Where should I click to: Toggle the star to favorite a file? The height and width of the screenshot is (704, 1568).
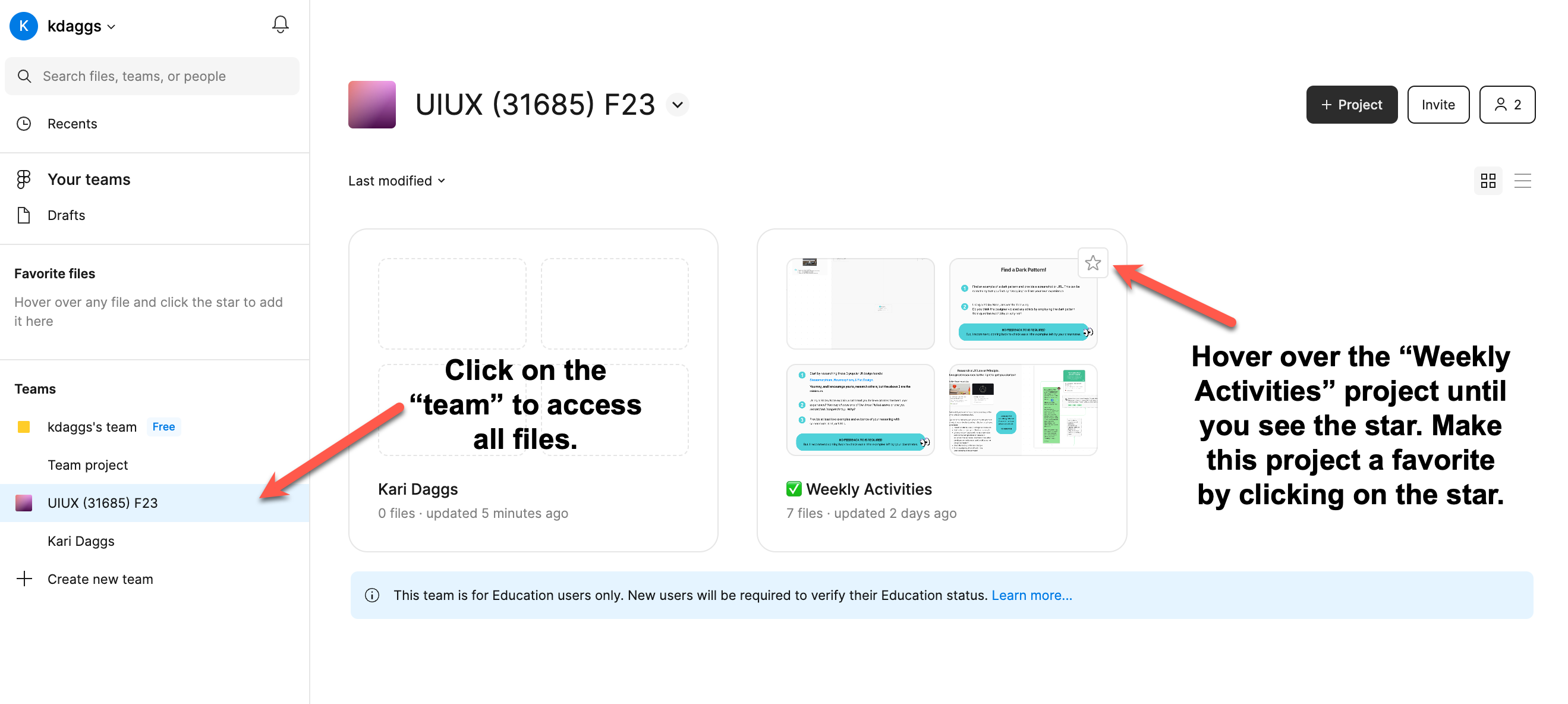click(x=1092, y=262)
